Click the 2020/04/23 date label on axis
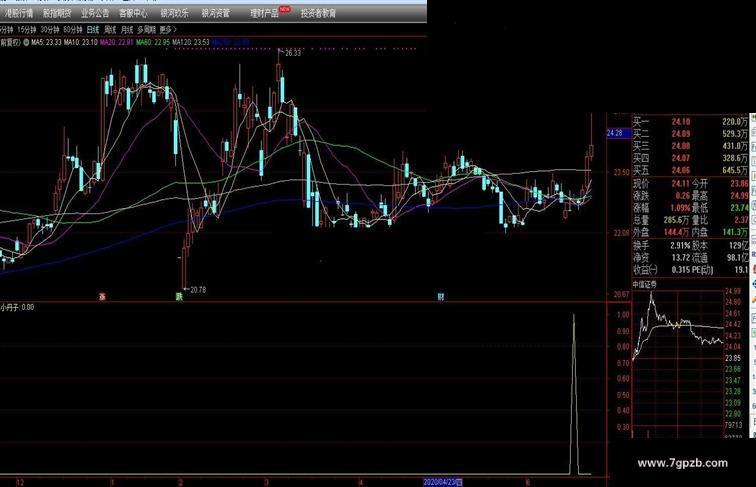The height and width of the screenshot is (487, 756). (x=443, y=482)
